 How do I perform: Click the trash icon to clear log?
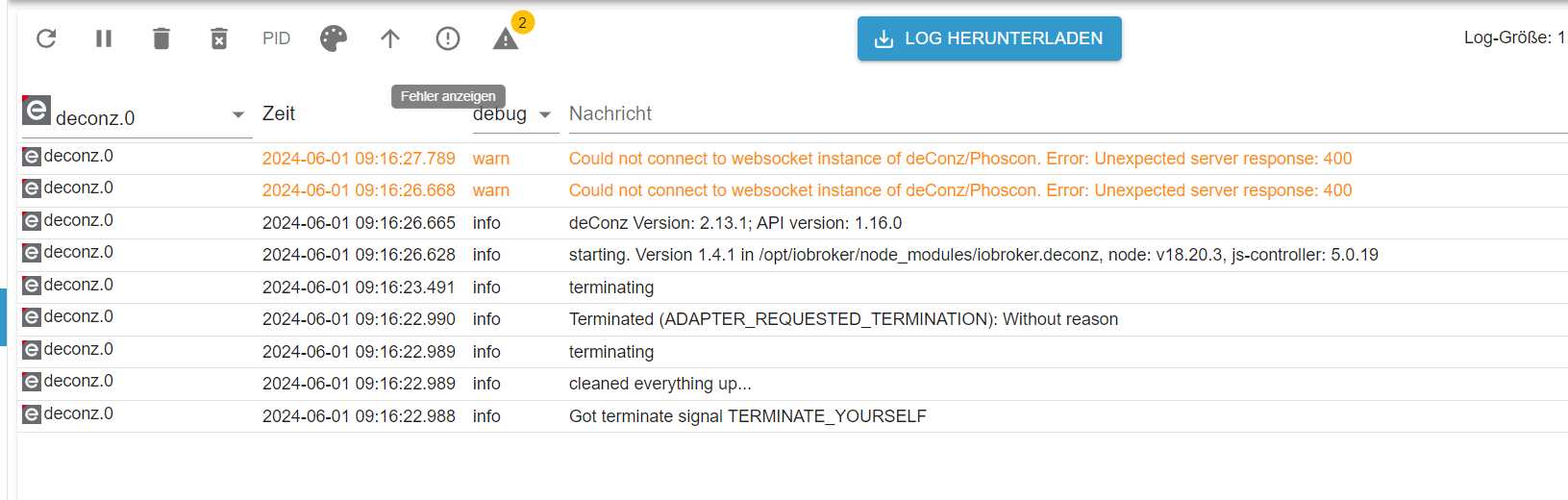point(162,38)
